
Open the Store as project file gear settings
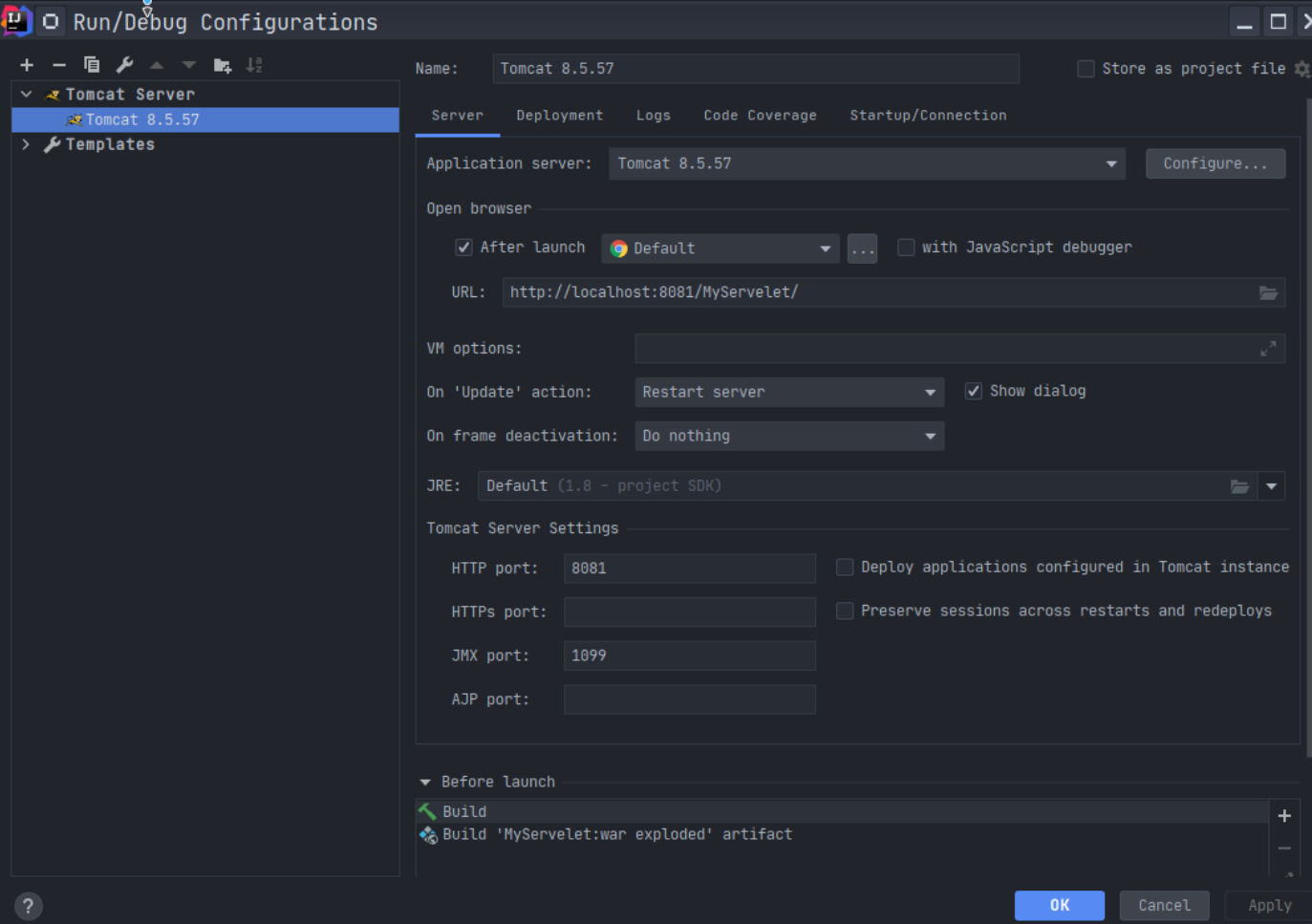[x=1301, y=69]
